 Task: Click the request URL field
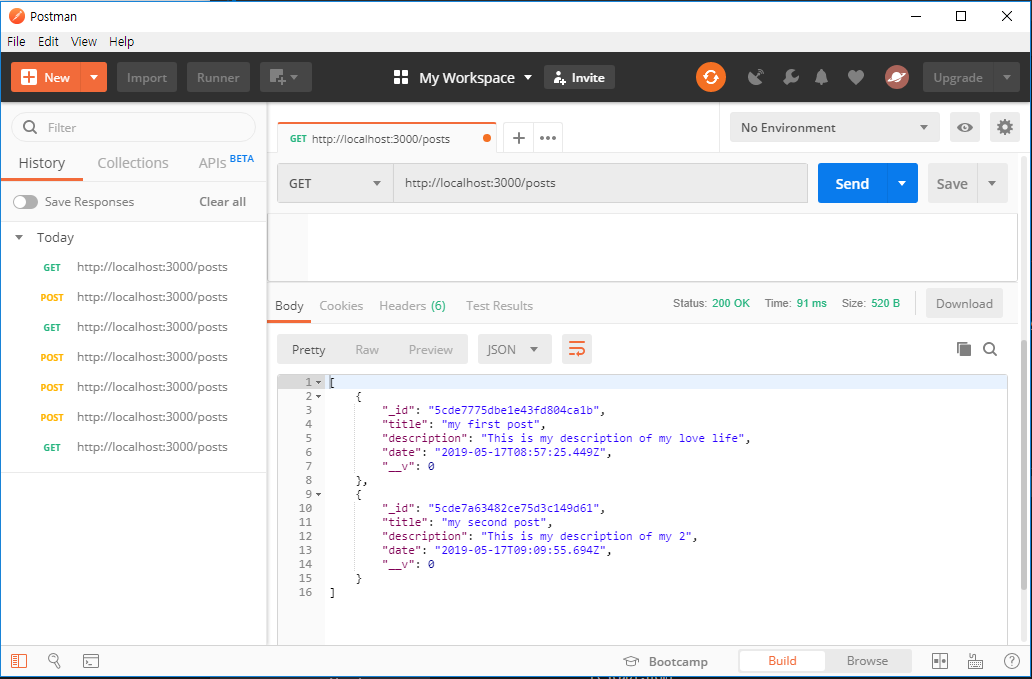pos(600,183)
